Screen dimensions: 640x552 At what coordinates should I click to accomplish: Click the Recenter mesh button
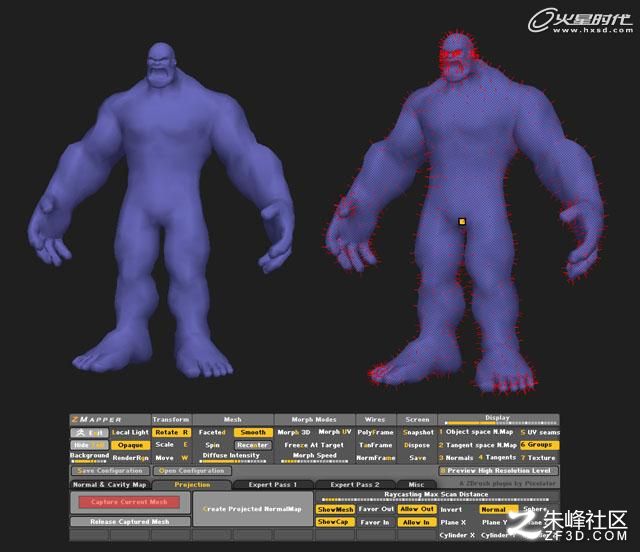coord(253,445)
